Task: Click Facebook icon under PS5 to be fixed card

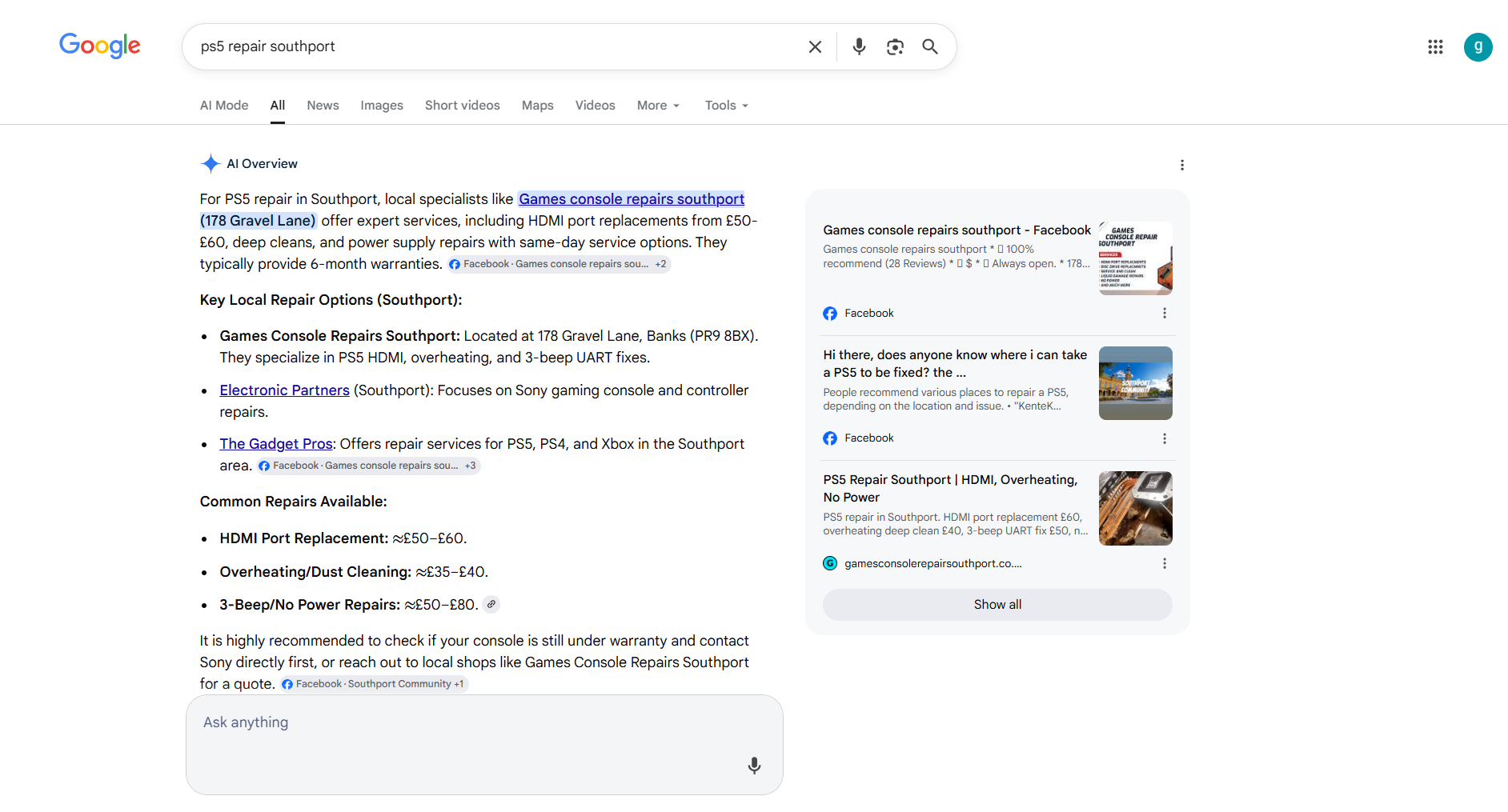Action: pos(830,438)
